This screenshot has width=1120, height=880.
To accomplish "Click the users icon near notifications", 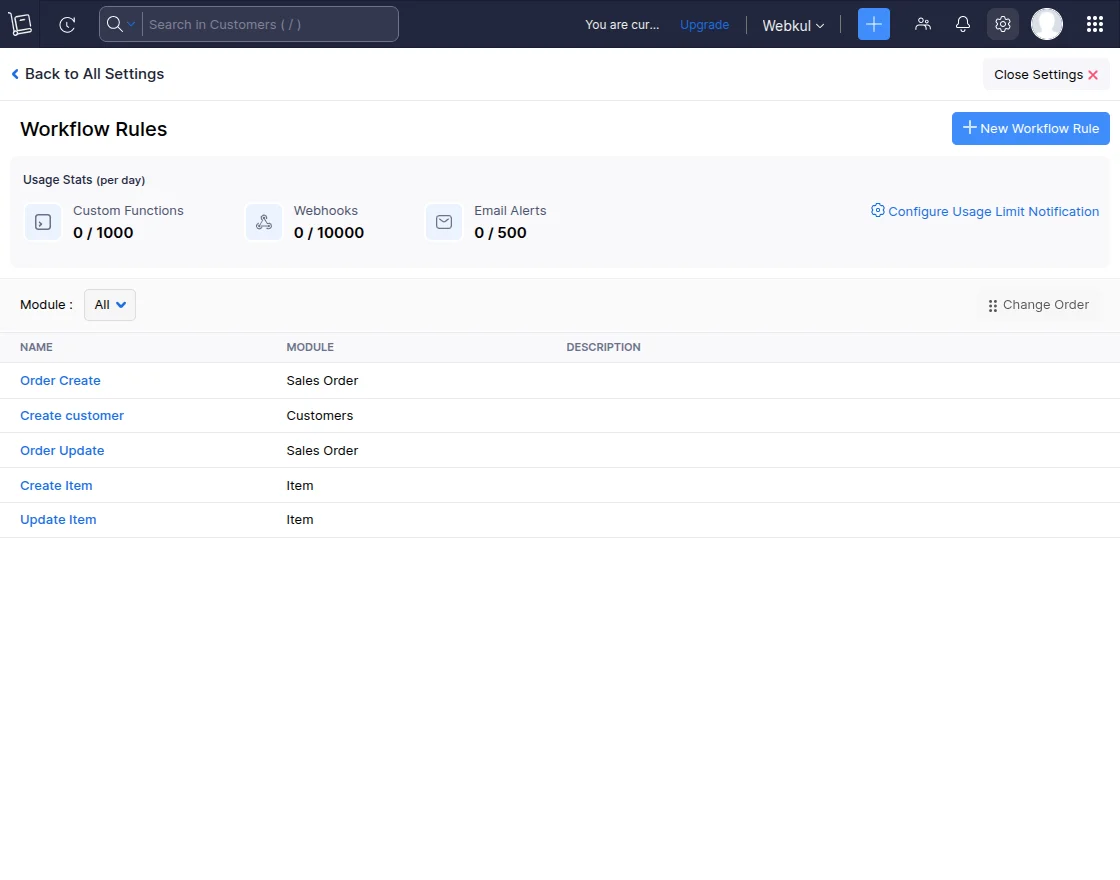I will 923,23.
